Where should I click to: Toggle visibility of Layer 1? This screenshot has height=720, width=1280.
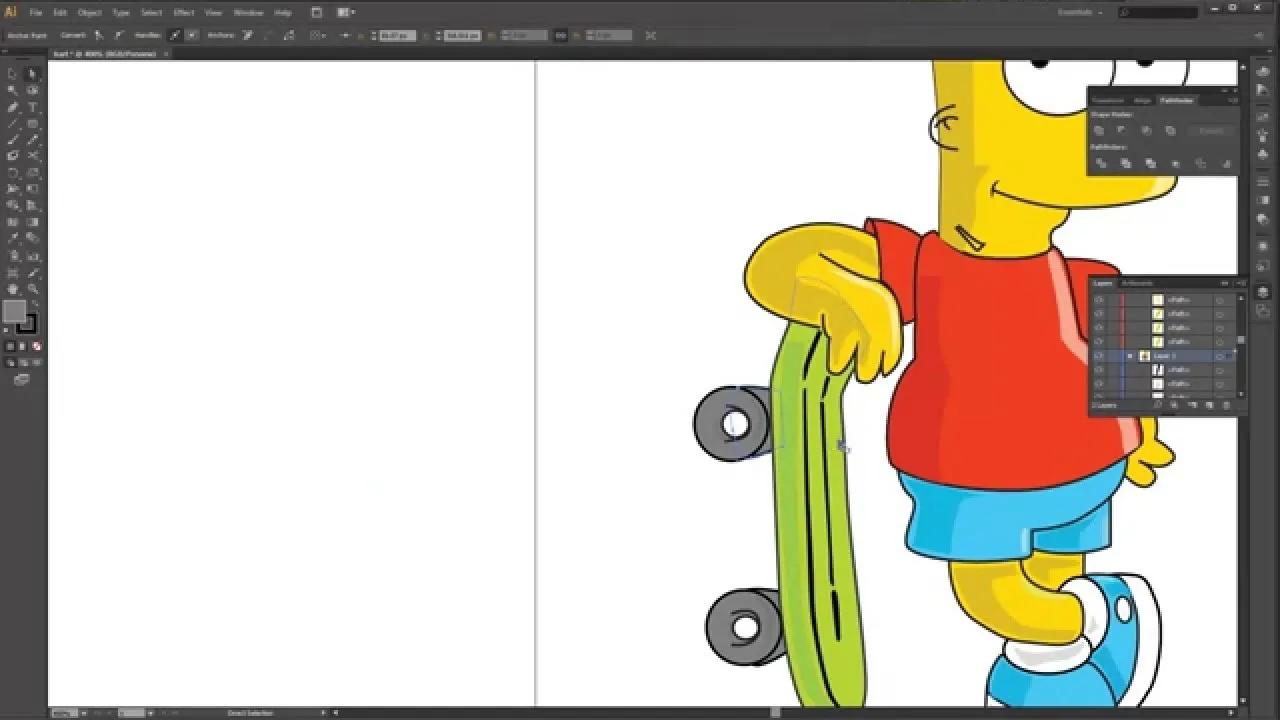click(1100, 355)
